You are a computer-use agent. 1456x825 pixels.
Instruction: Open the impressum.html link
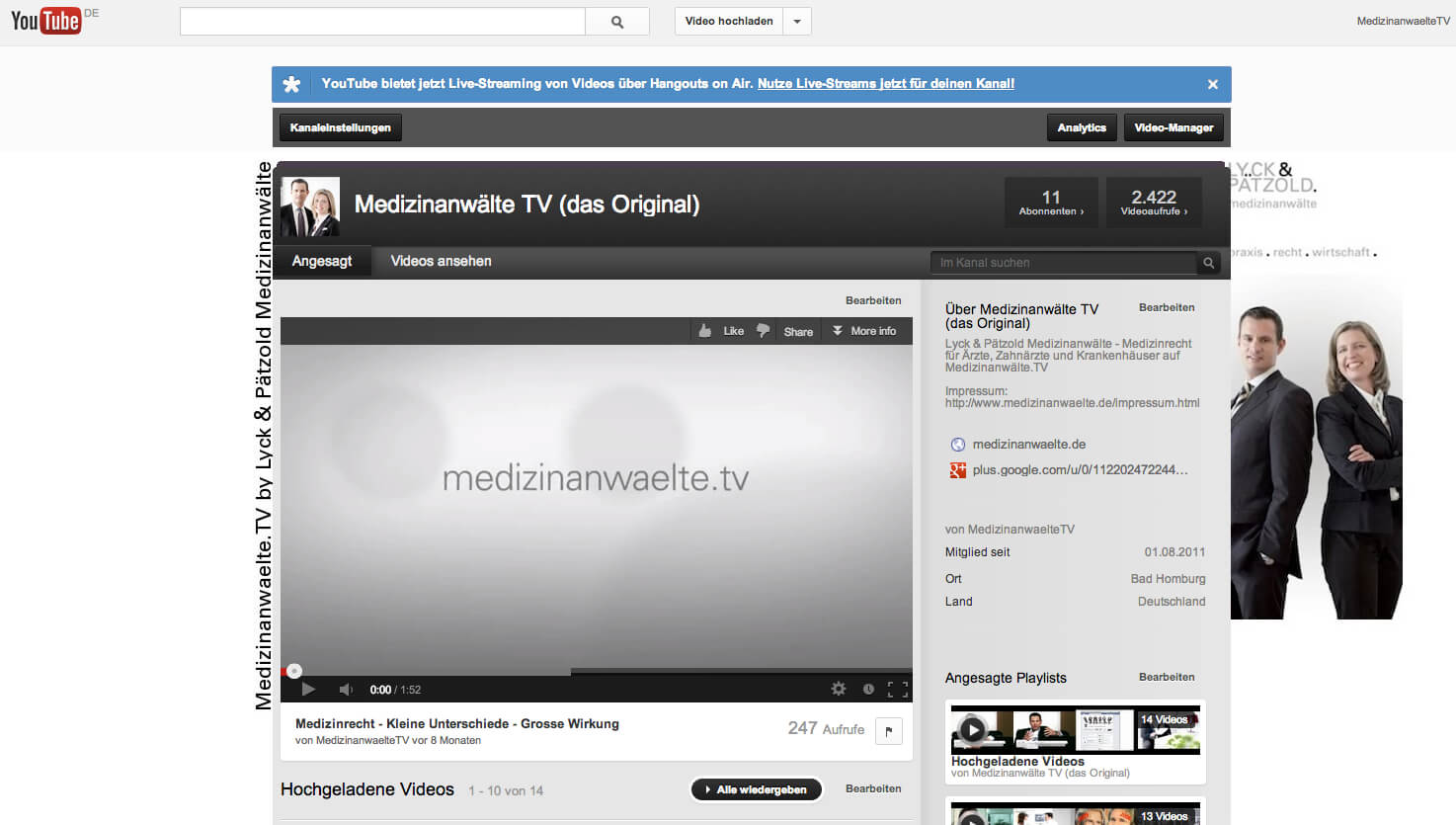(1073, 403)
